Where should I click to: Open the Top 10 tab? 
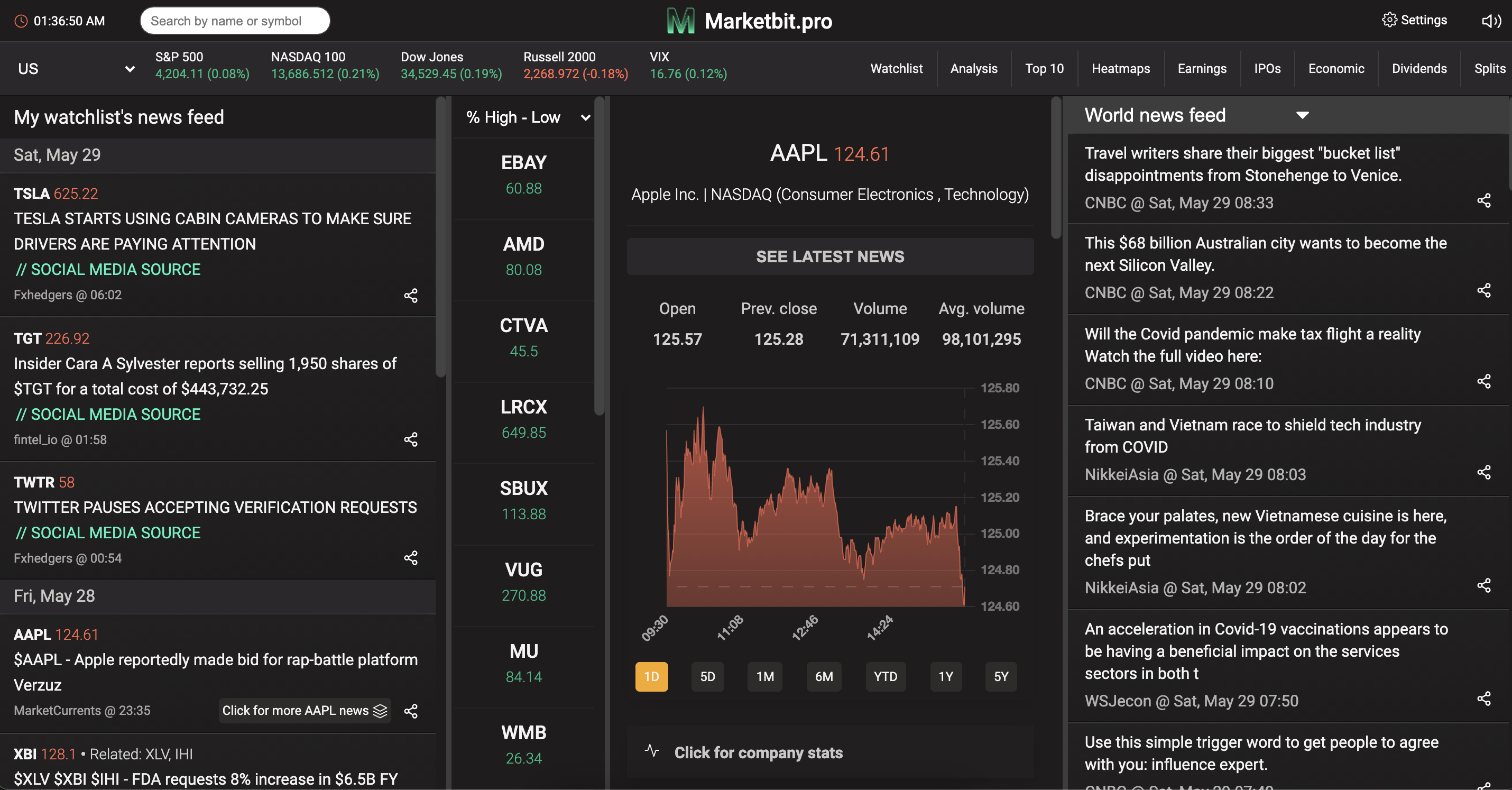(1044, 69)
